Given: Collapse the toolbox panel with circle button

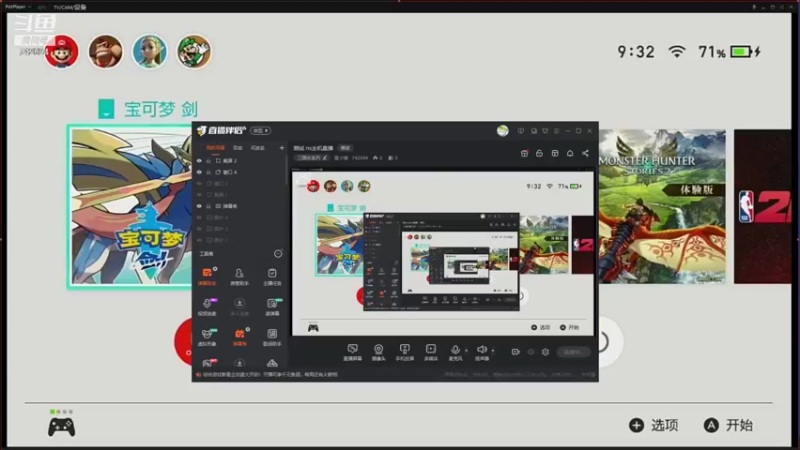Looking at the screenshot, I should tap(278, 254).
